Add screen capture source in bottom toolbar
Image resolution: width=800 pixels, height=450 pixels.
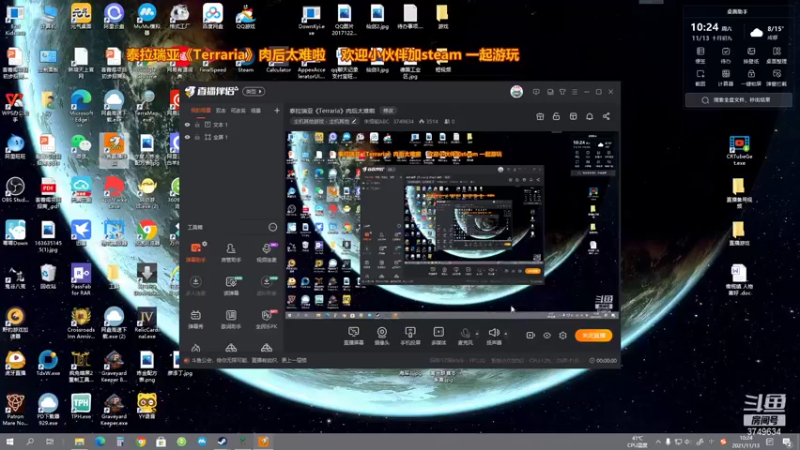click(353, 336)
